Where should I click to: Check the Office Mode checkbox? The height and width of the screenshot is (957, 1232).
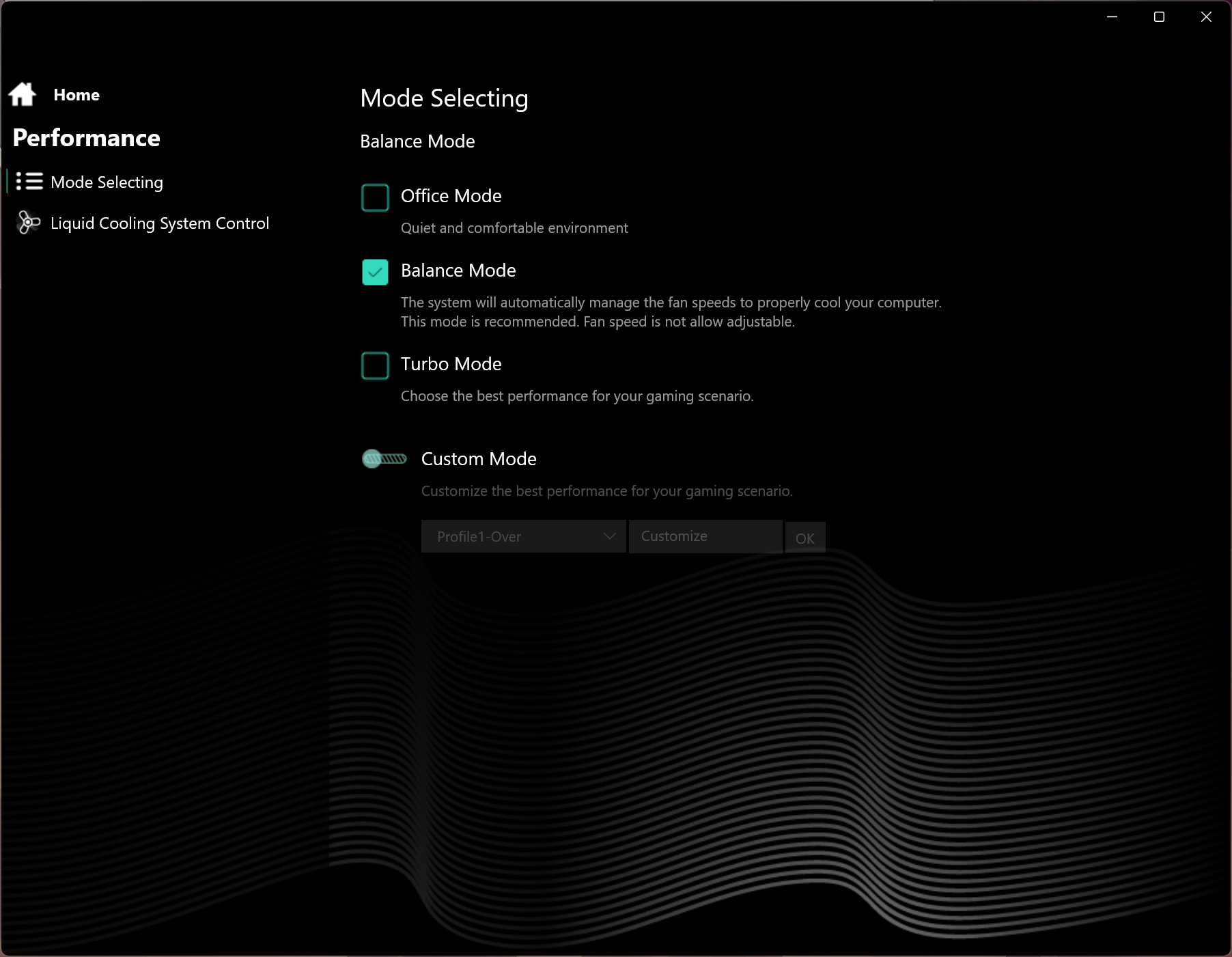pyautogui.click(x=375, y=197)
